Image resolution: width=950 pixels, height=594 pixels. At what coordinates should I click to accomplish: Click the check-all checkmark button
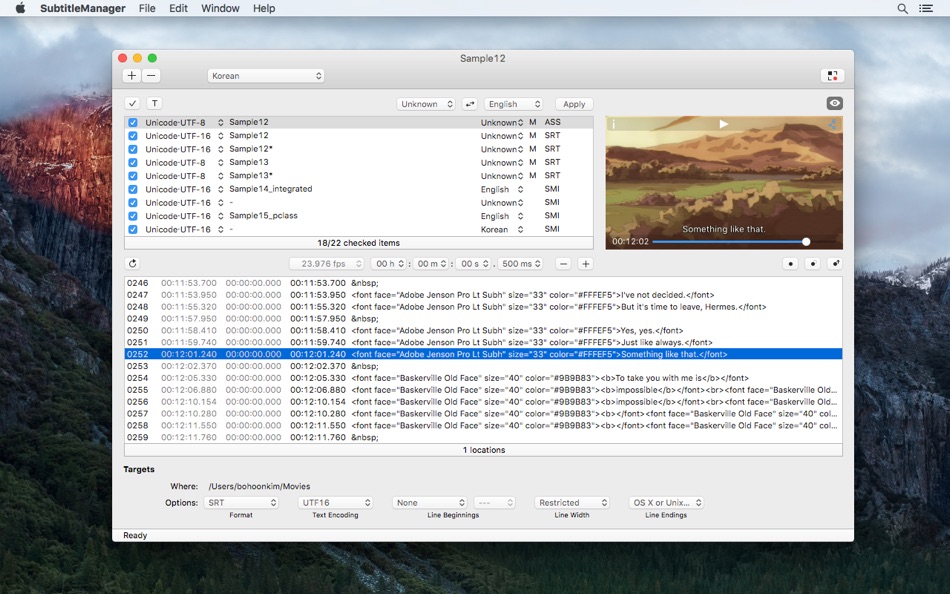132,103
